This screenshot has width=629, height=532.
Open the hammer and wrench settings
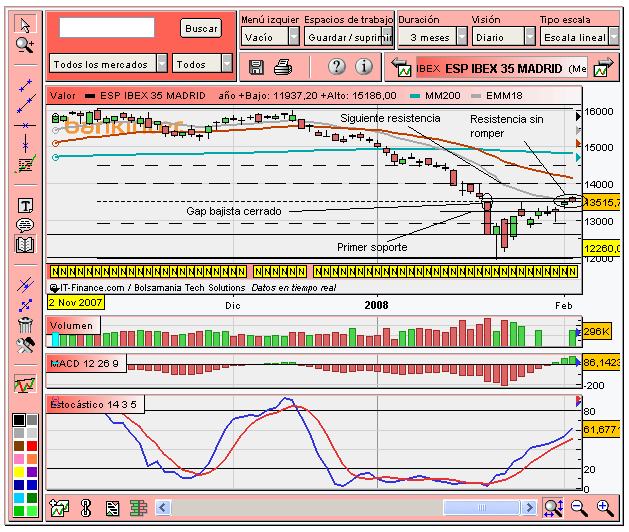[25, 345]
